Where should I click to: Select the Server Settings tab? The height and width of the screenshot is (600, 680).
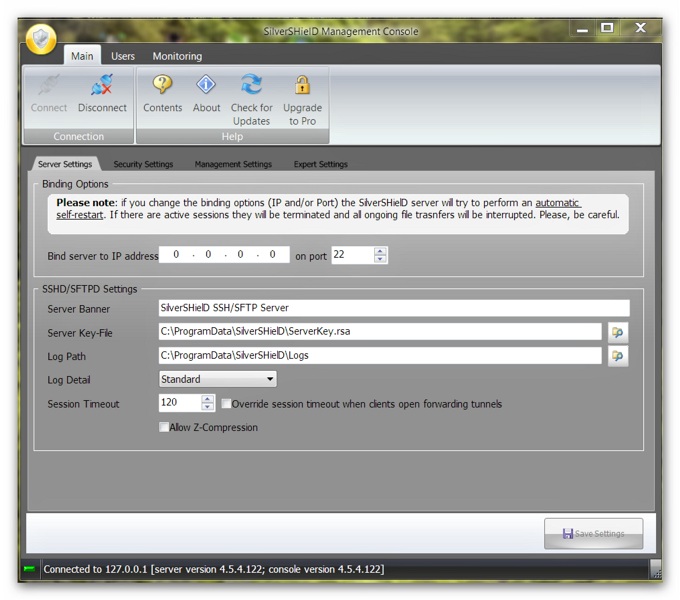point(65,164)
